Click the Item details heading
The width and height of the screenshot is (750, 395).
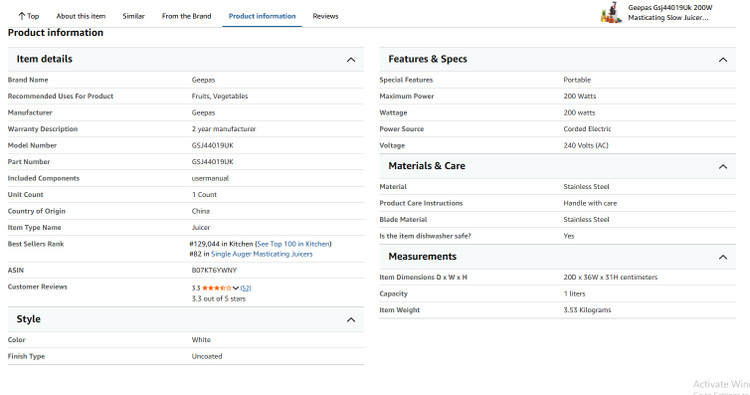pyautogui.click(x=44, y=59)
